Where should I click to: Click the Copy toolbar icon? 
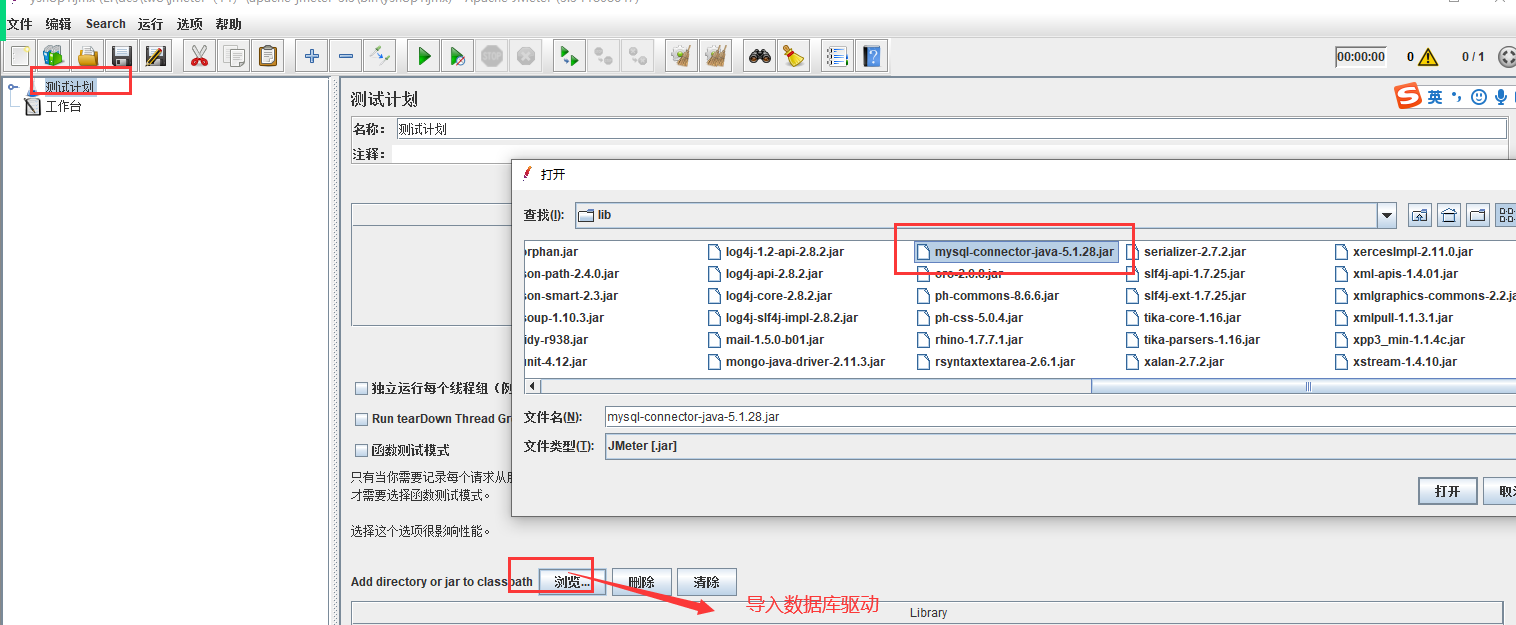click(234, 56)
